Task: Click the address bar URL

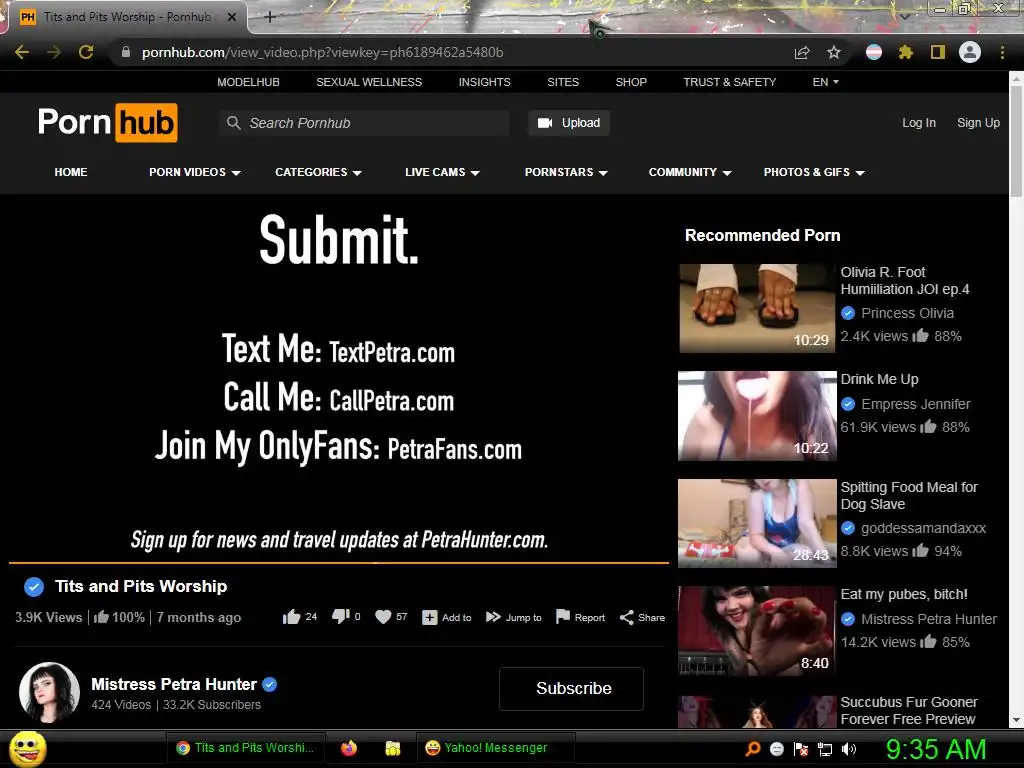Action: coord(323,52)
